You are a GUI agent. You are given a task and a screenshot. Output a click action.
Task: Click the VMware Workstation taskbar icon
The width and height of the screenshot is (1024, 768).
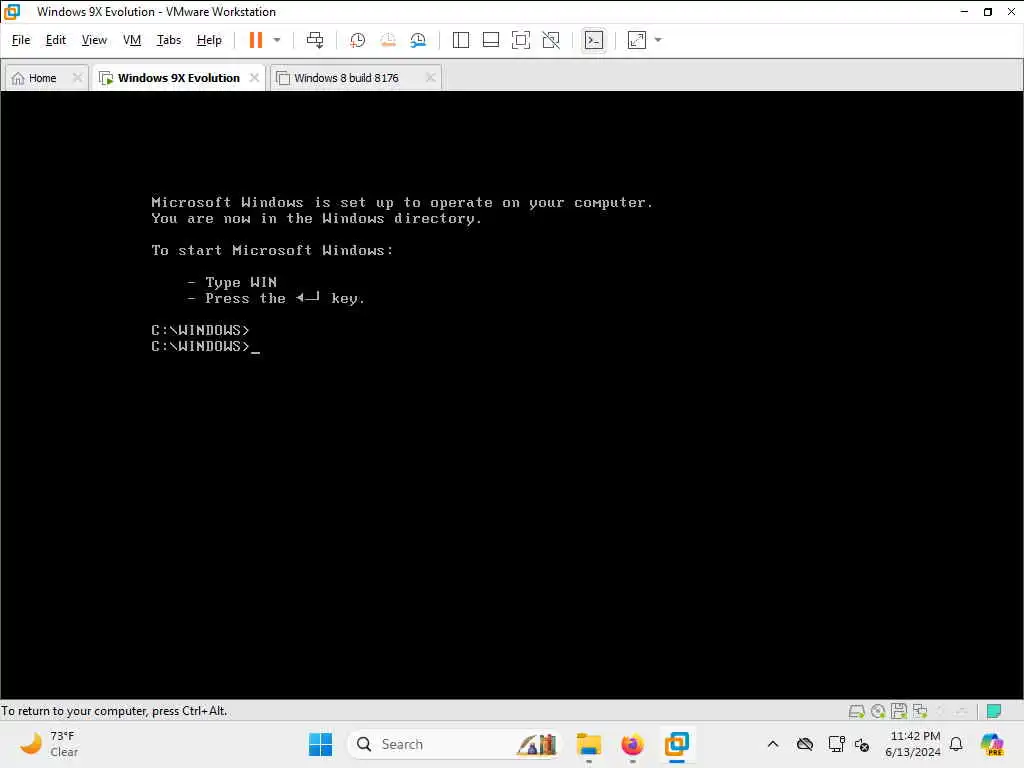coord(677,744)
